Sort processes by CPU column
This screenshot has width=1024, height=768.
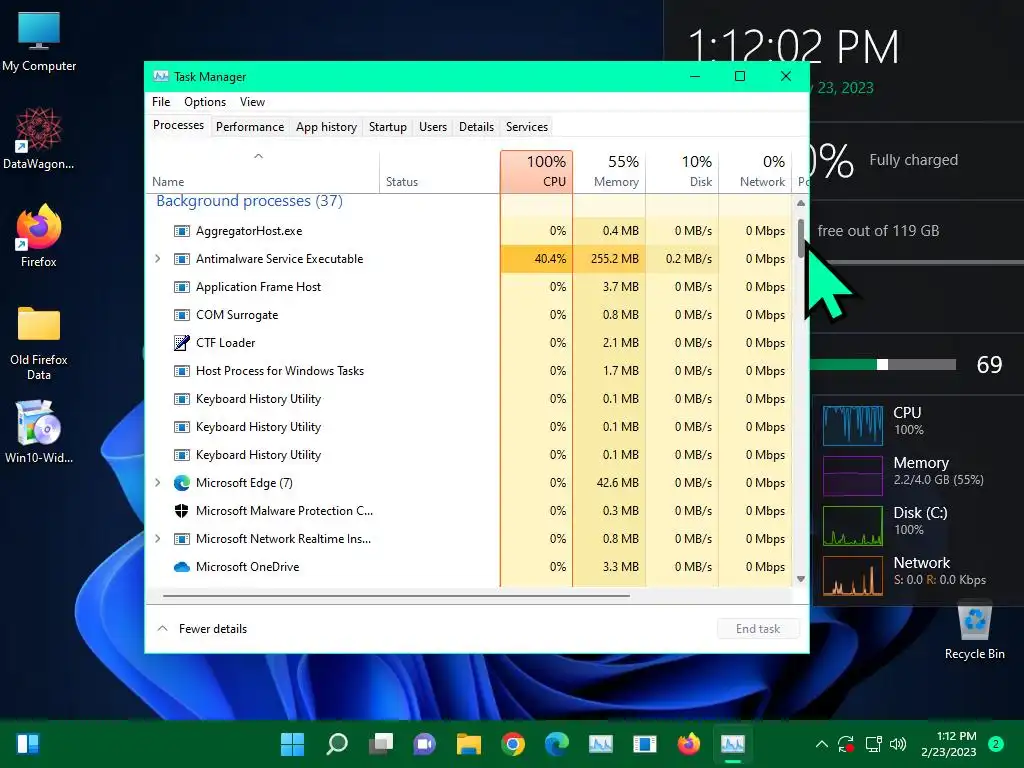(x=536, y=172)
